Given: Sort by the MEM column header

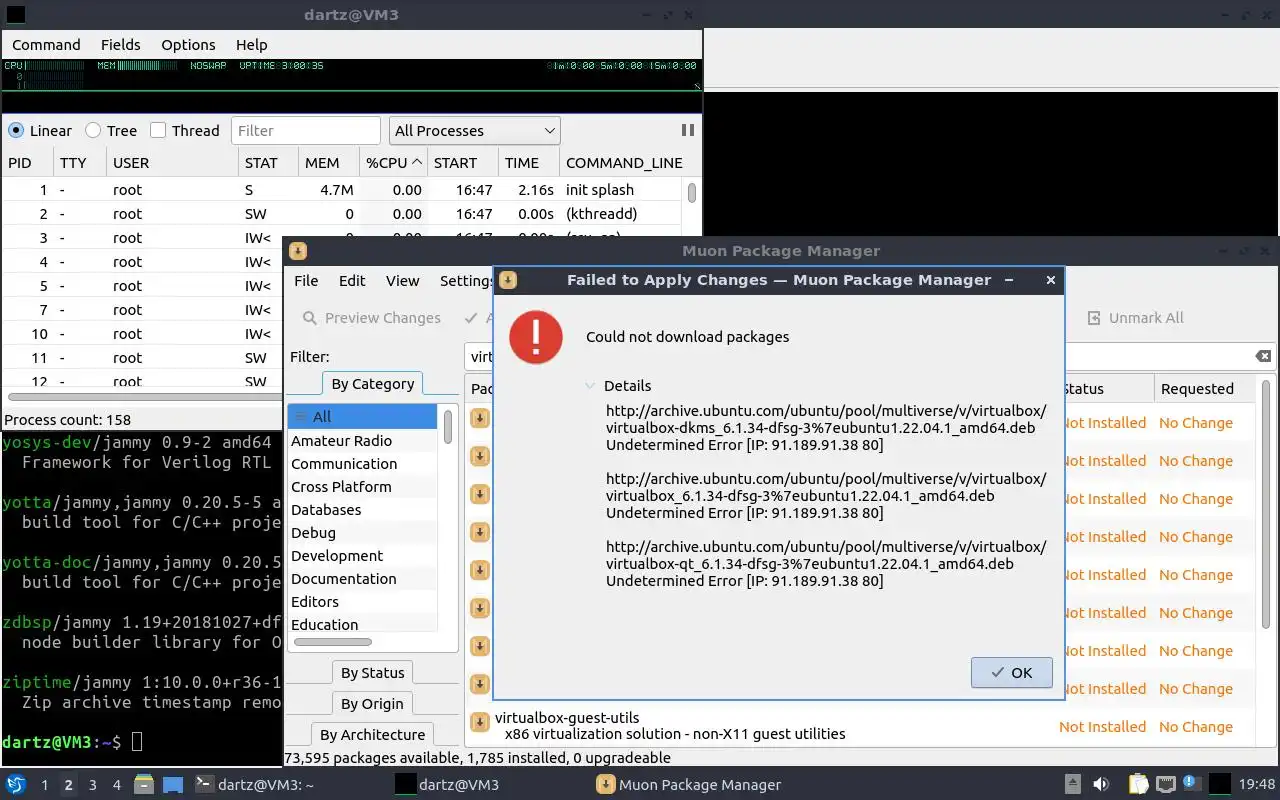Looking at the screenshot, I should point(329,163).
